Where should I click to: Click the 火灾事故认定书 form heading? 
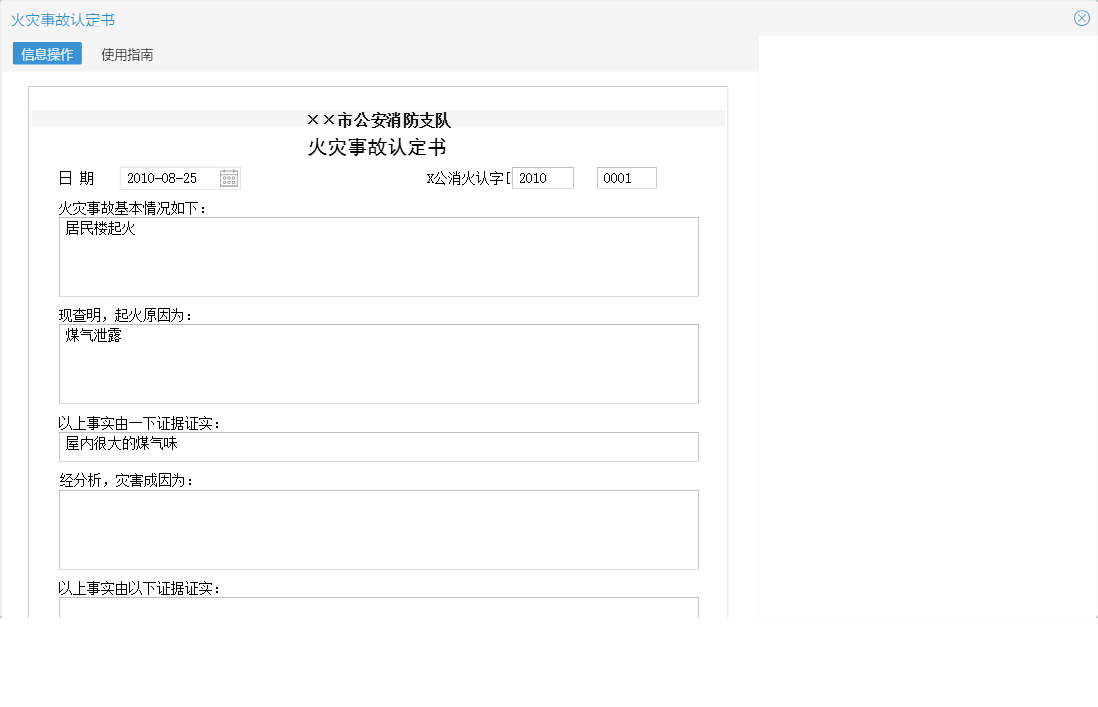coord(378,145)
